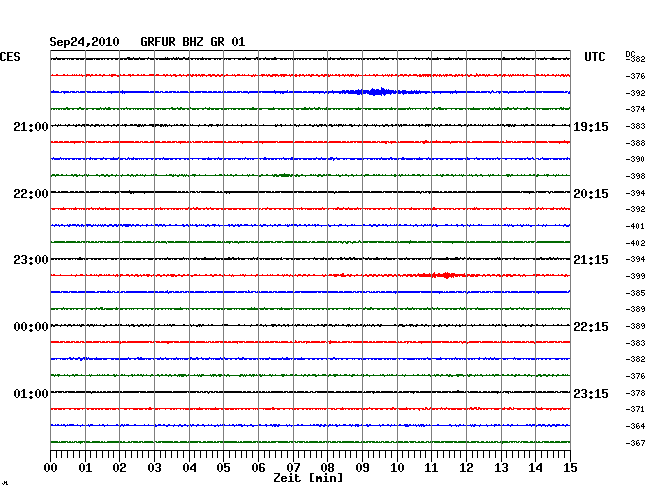Viewport: 650px width, 494px height.
Task: Click the 09 minute axis label
Action: click(362, 467)
